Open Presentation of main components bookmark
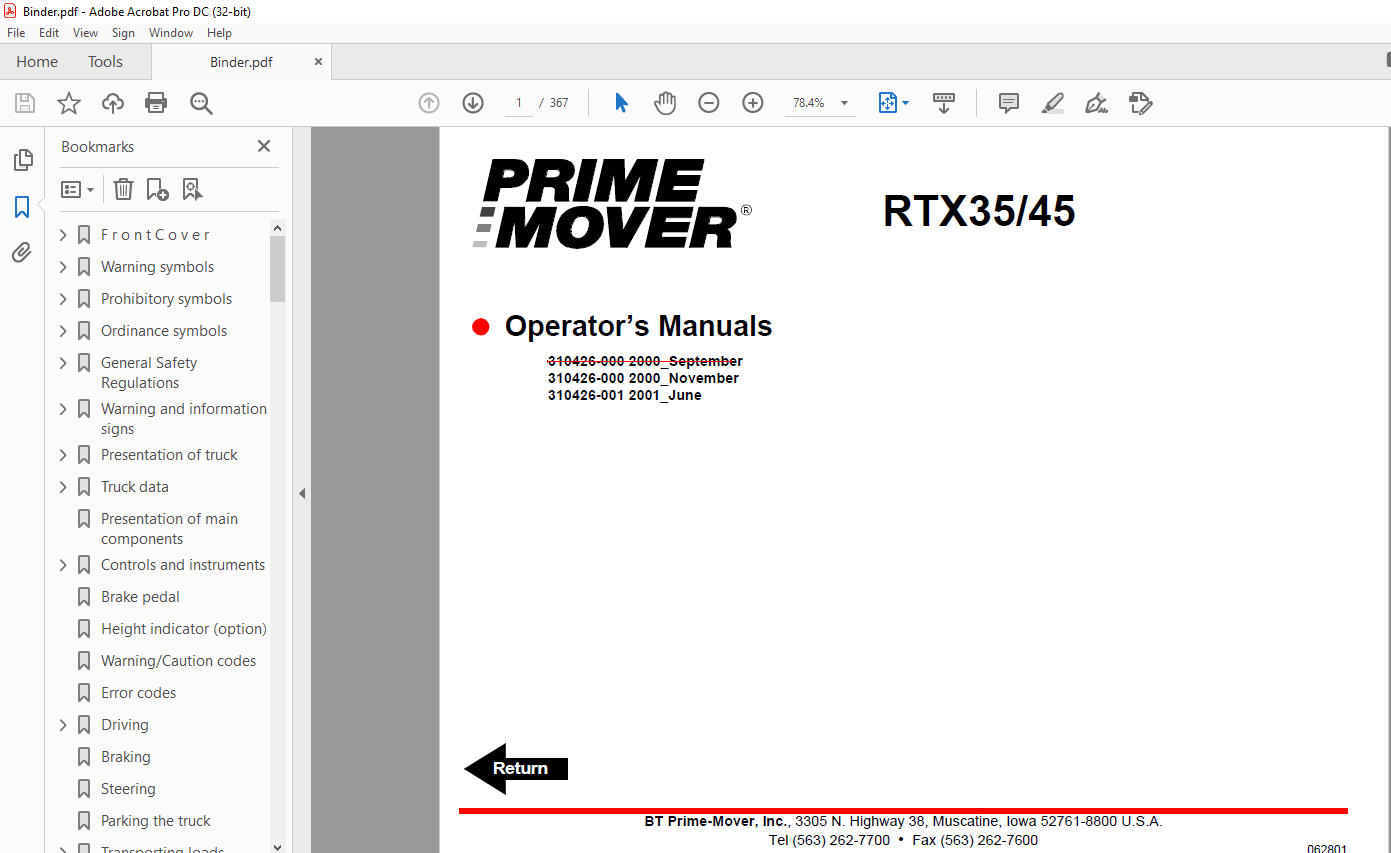The height and width of the screenshot is (853, 1391). (169, 529)
